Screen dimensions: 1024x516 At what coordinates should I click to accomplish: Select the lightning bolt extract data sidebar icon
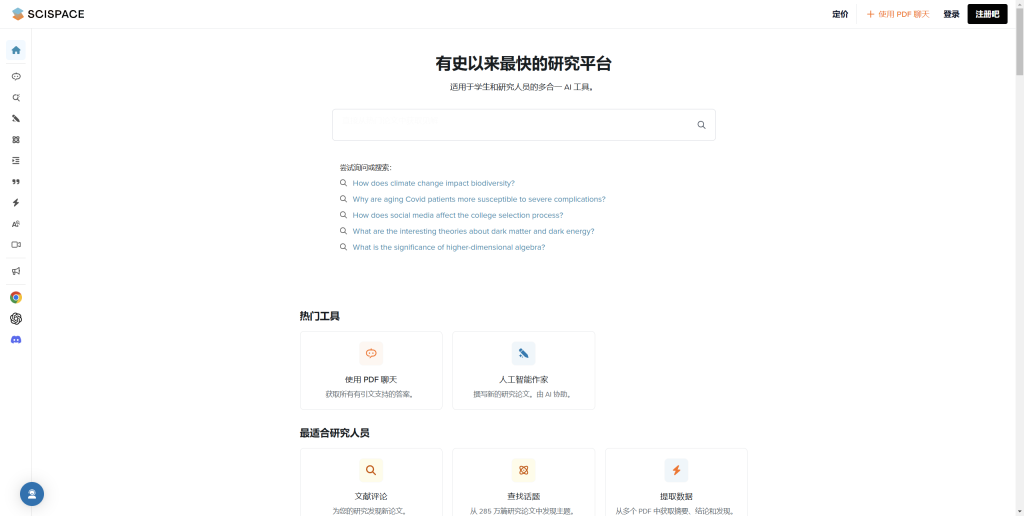coord(16,202)
